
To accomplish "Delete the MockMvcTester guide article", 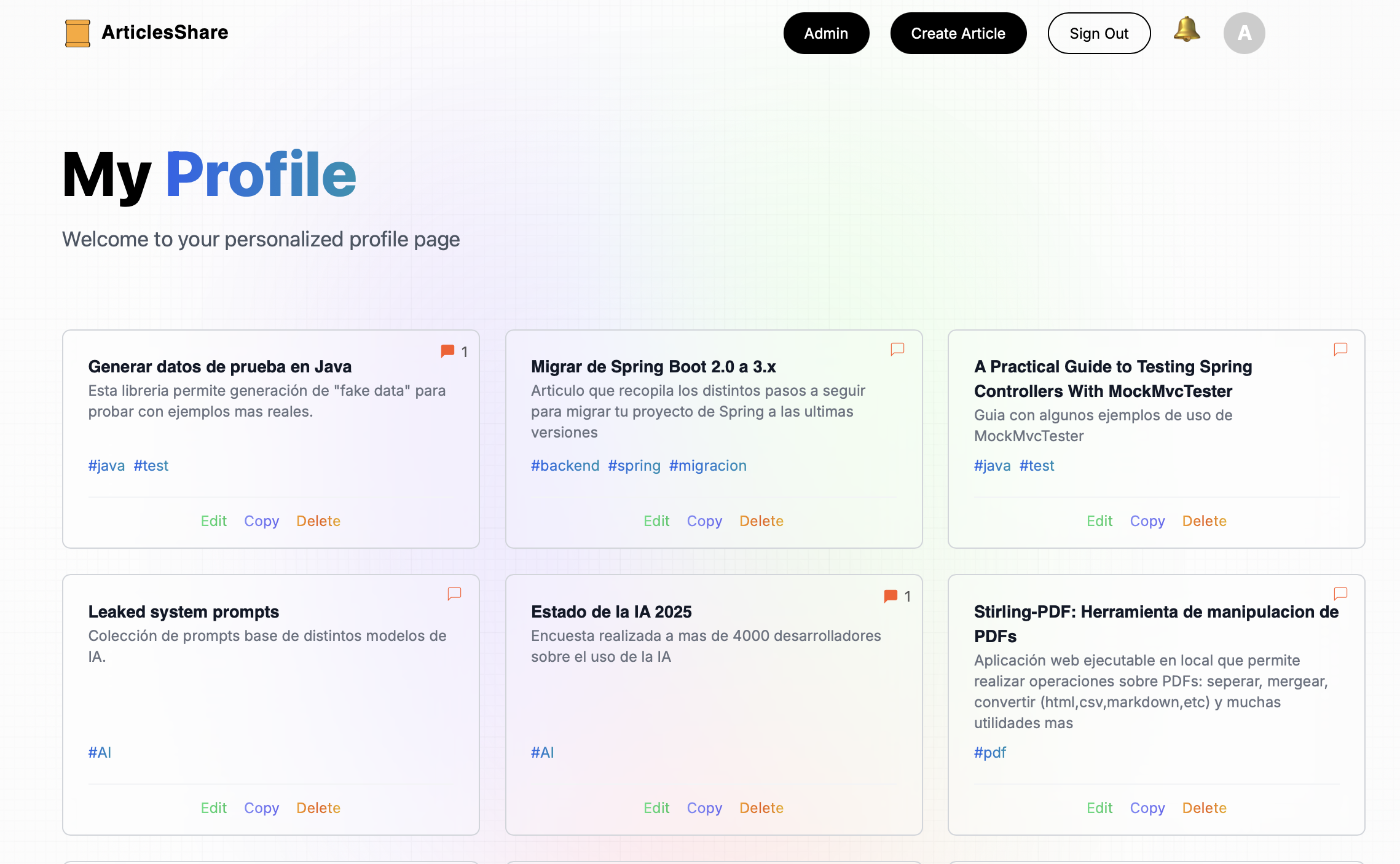I will (x=1203, y=521).
